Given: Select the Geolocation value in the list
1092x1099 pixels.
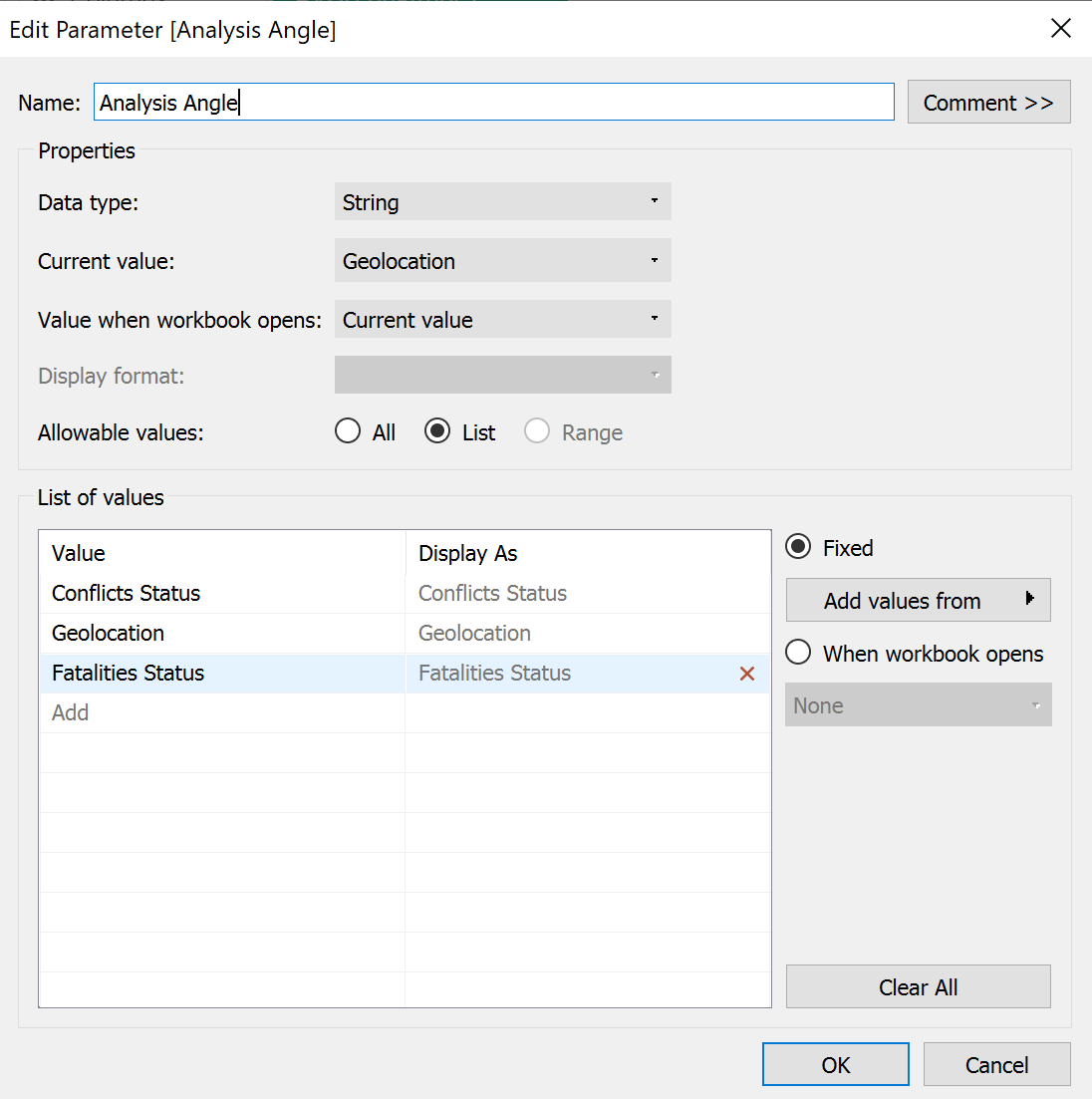Looking at the screenshot, I should [109, 633].
